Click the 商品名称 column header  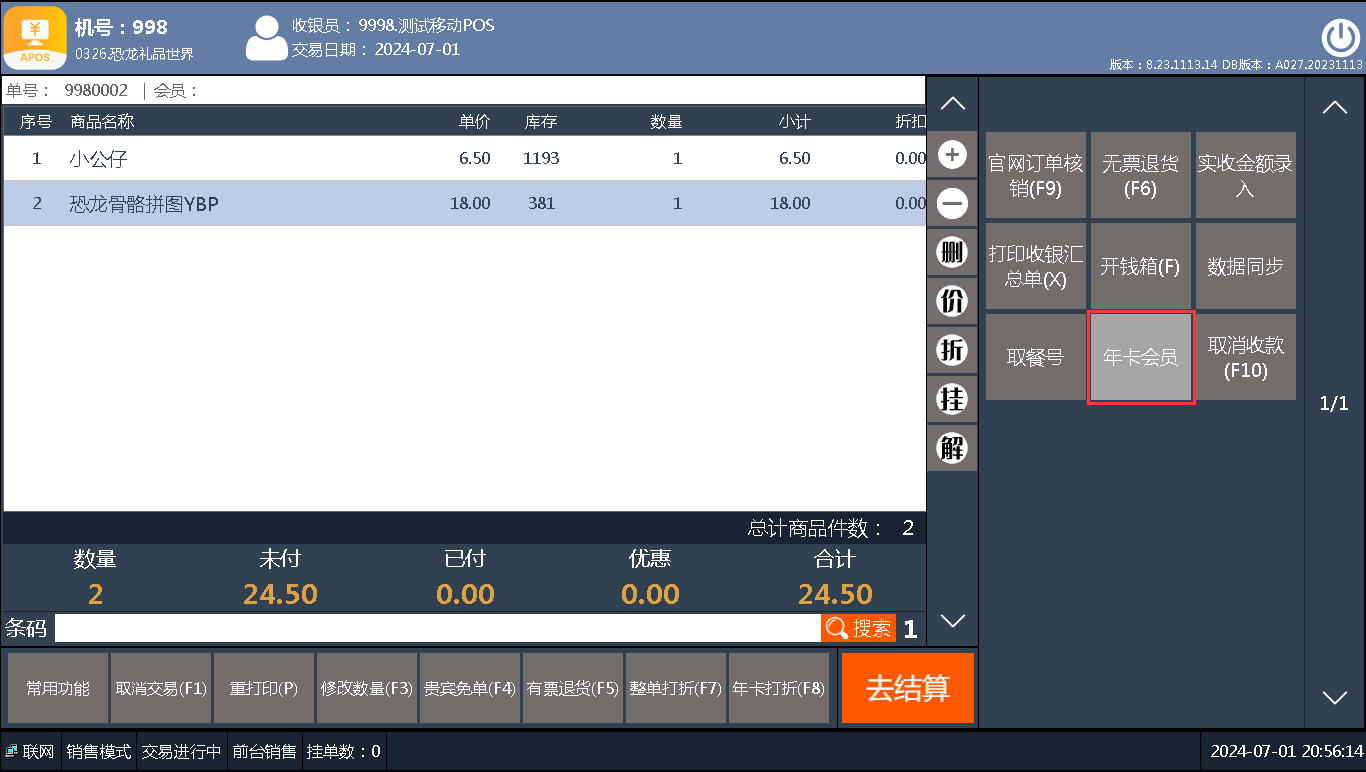click(x=102, y=122)
